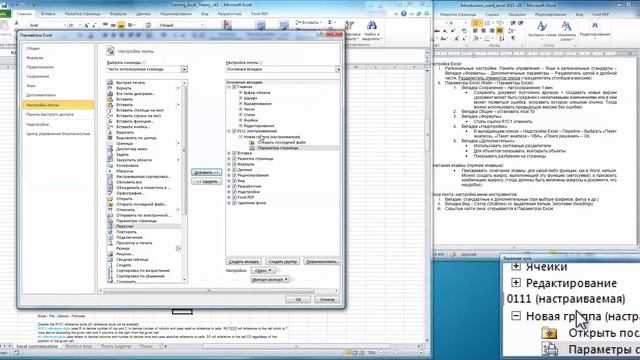
Task: Open the Reset (Сброс) dropdown
Action: (x=262, y=271)
